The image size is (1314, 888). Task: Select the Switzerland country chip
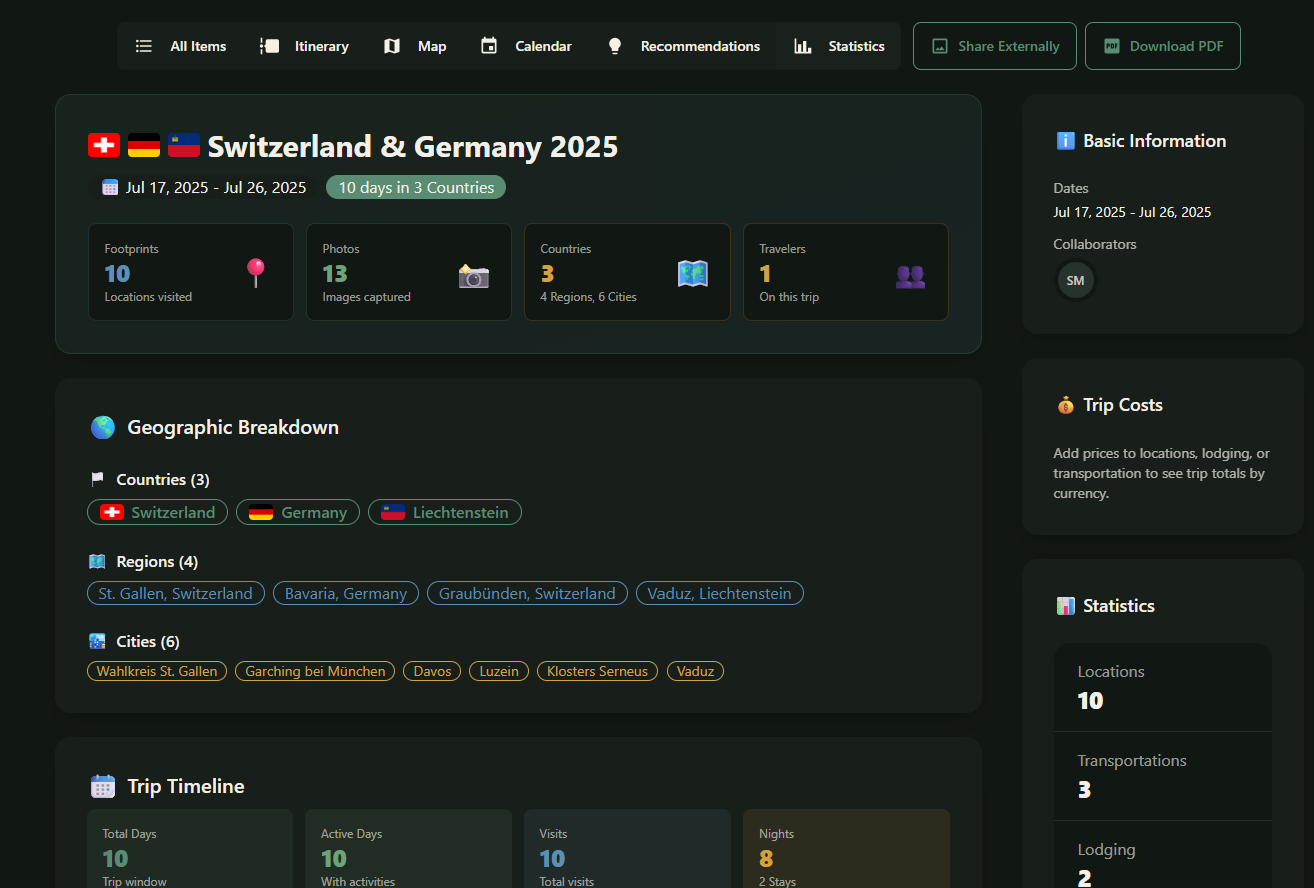click(158, 512)
